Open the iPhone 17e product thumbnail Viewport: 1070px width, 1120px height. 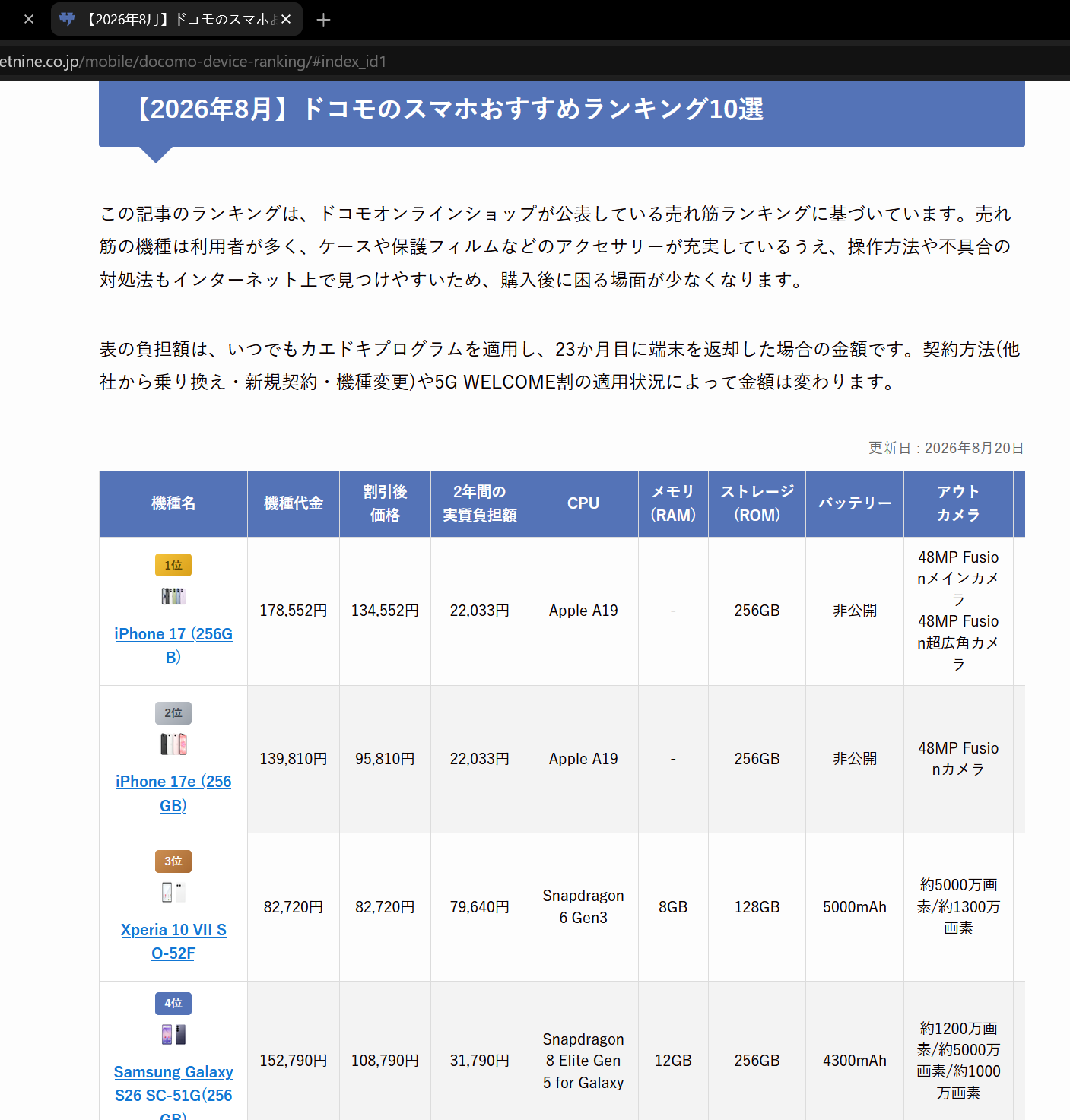(x=173, y=744)
